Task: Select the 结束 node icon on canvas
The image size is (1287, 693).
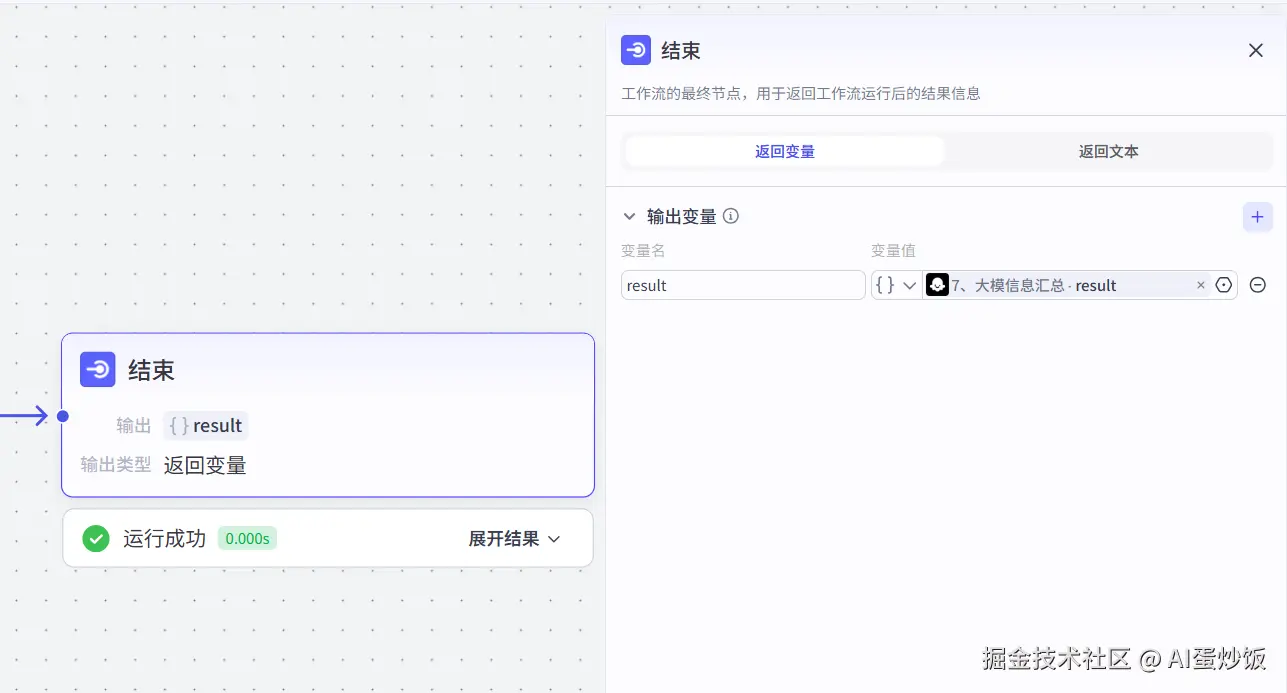Action: (x=98, y=370)
